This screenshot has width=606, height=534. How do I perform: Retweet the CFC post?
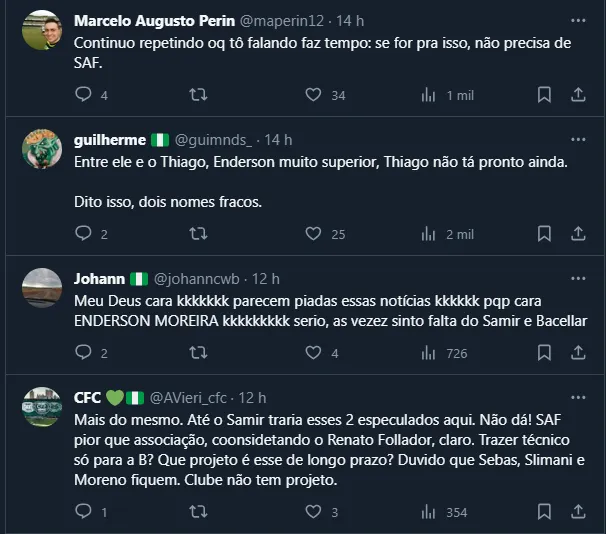[198, 512]
